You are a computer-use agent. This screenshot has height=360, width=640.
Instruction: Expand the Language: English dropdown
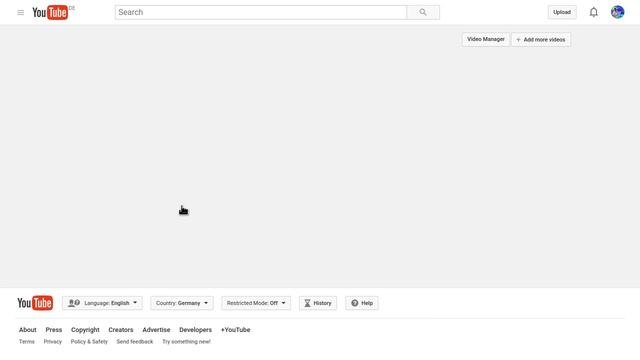[102, 303]
